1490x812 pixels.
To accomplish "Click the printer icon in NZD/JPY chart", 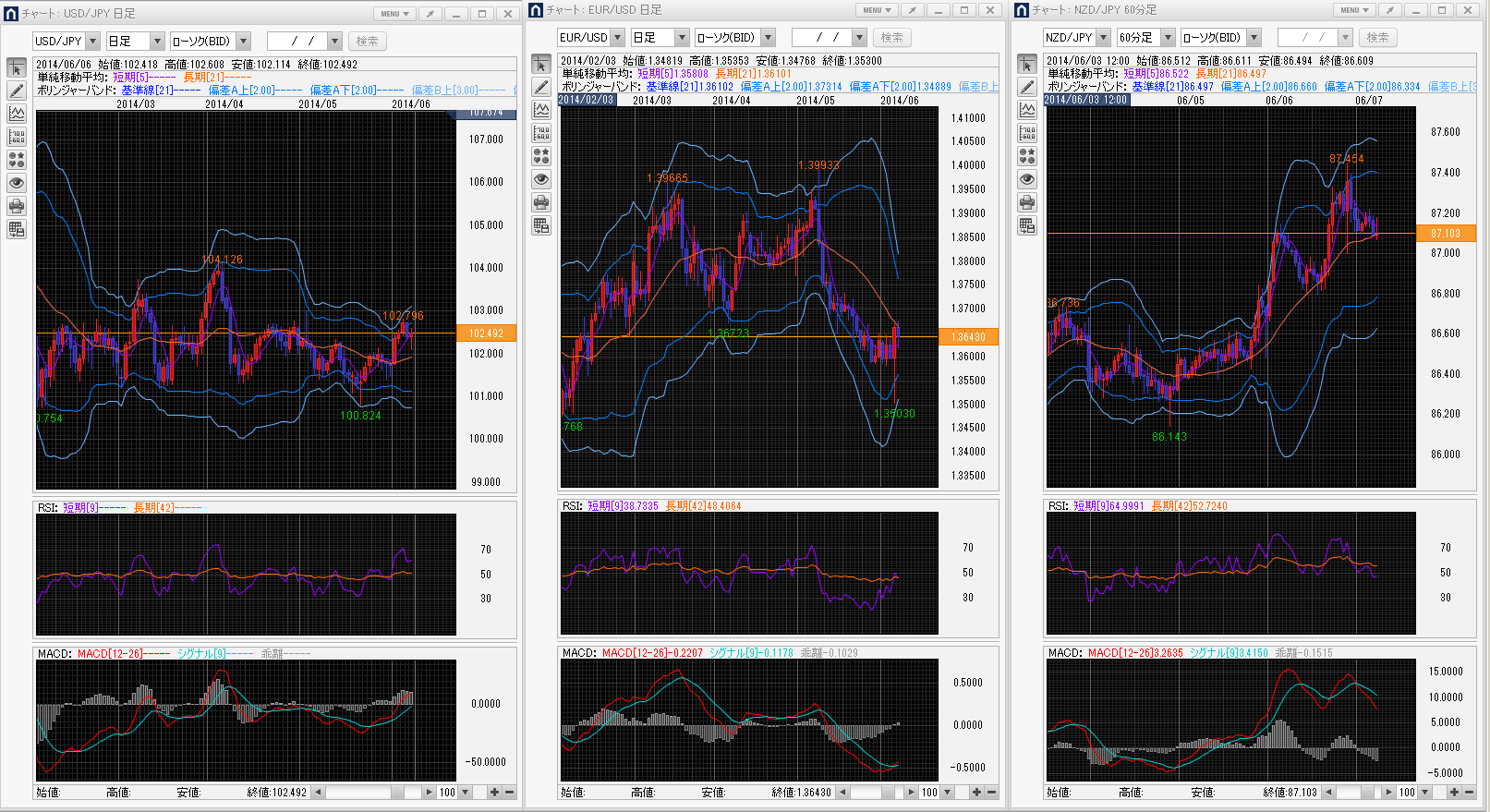I will click(1027, 202).
